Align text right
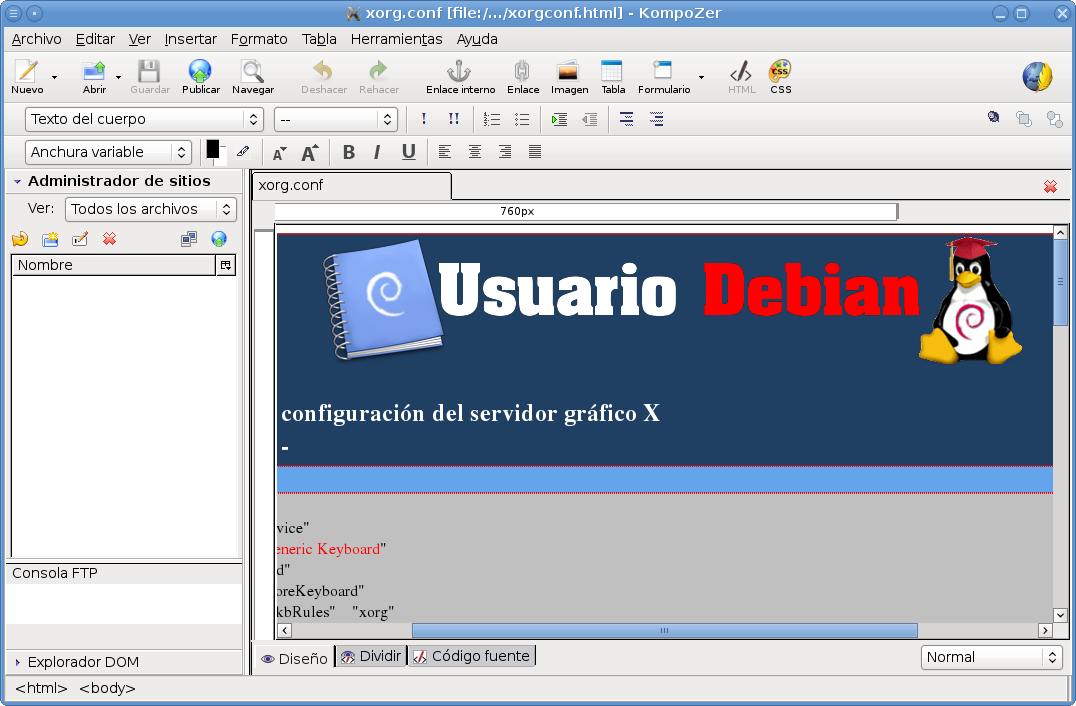1076x706 pixels. coord(505,152)
